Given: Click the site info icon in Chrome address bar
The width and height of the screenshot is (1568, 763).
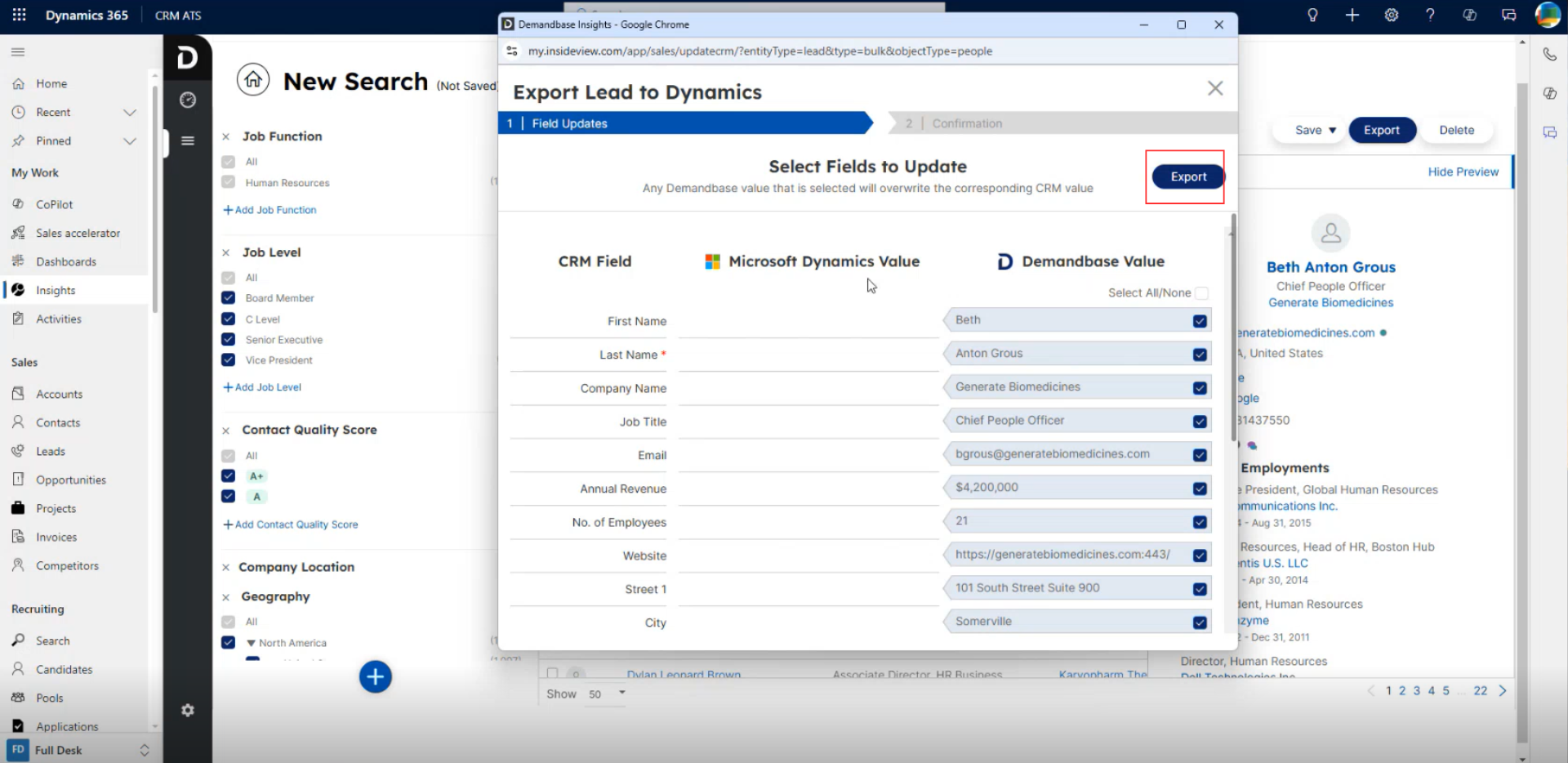Looking at the screenshot, I should point(512,51).
